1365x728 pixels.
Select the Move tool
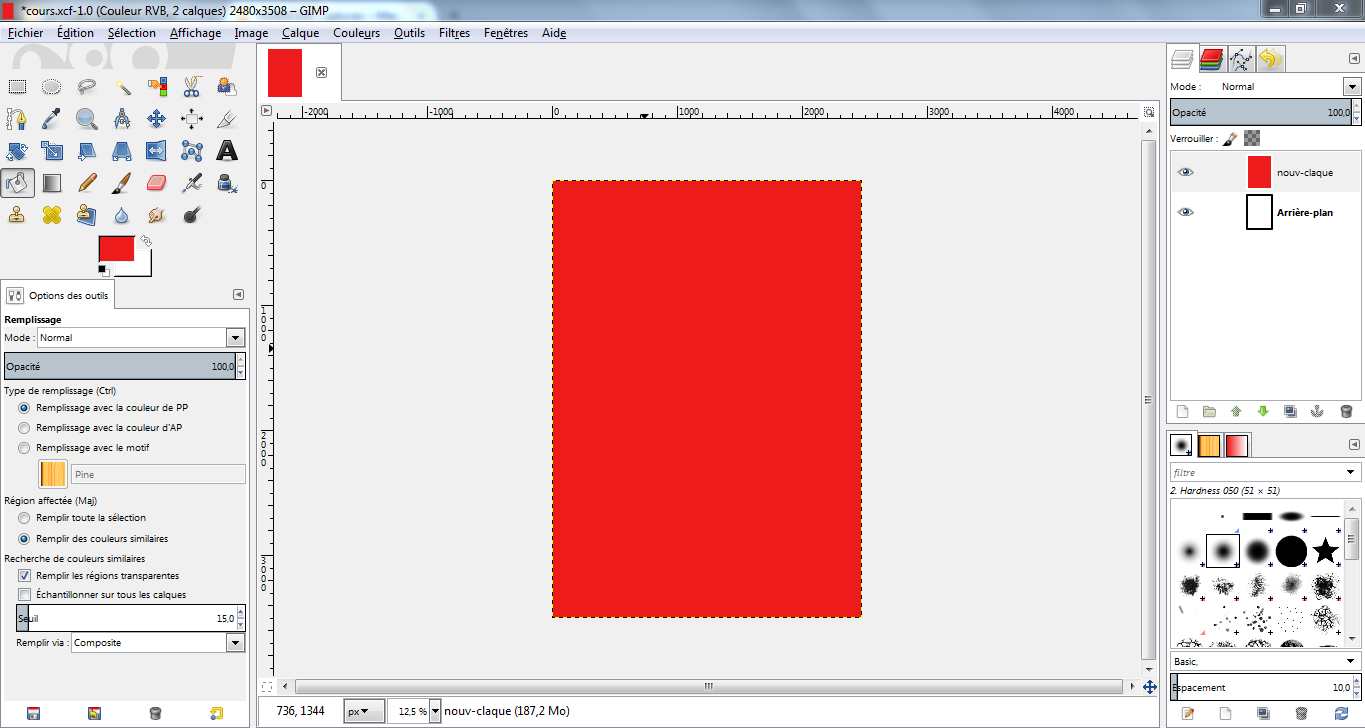coord(156,119)
